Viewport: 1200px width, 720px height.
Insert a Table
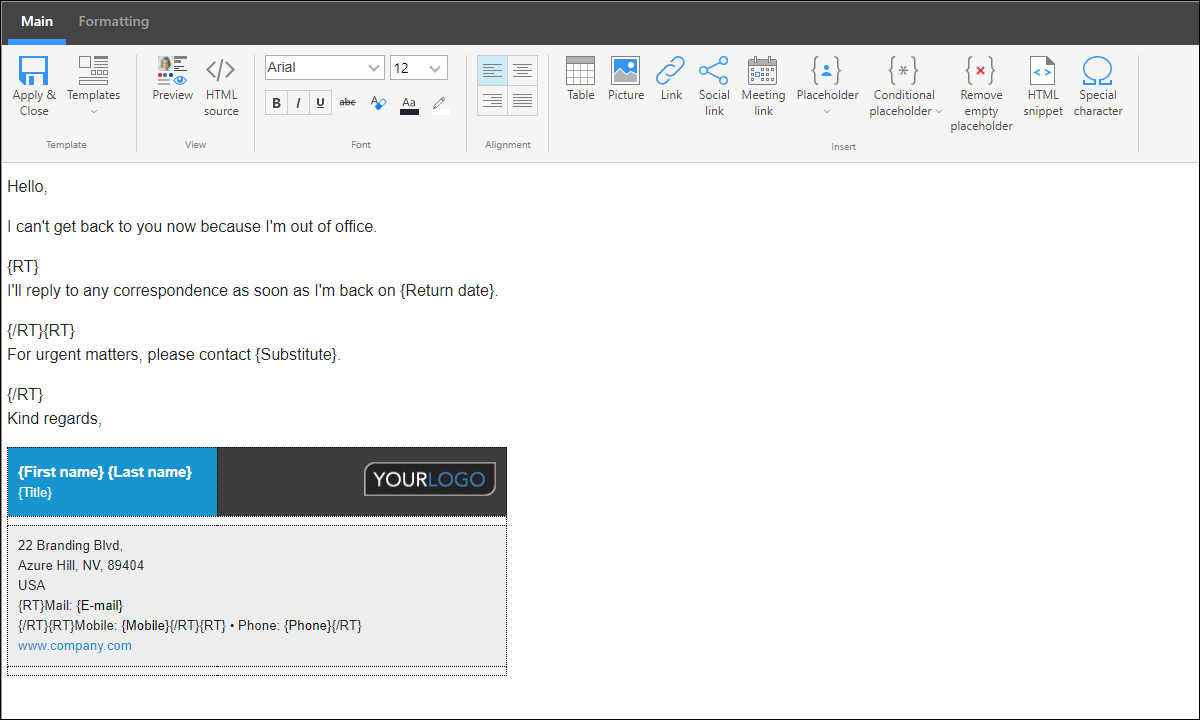[x=581, y=79]
